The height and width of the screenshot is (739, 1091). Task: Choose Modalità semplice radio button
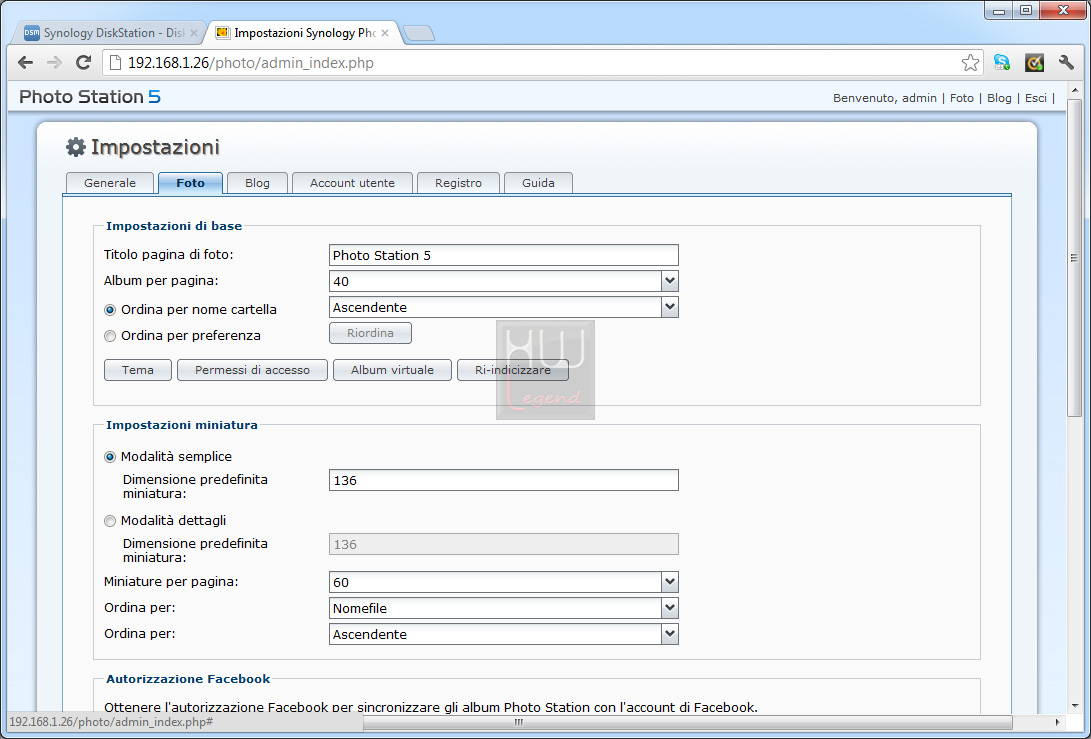click(x=110, y=457)
